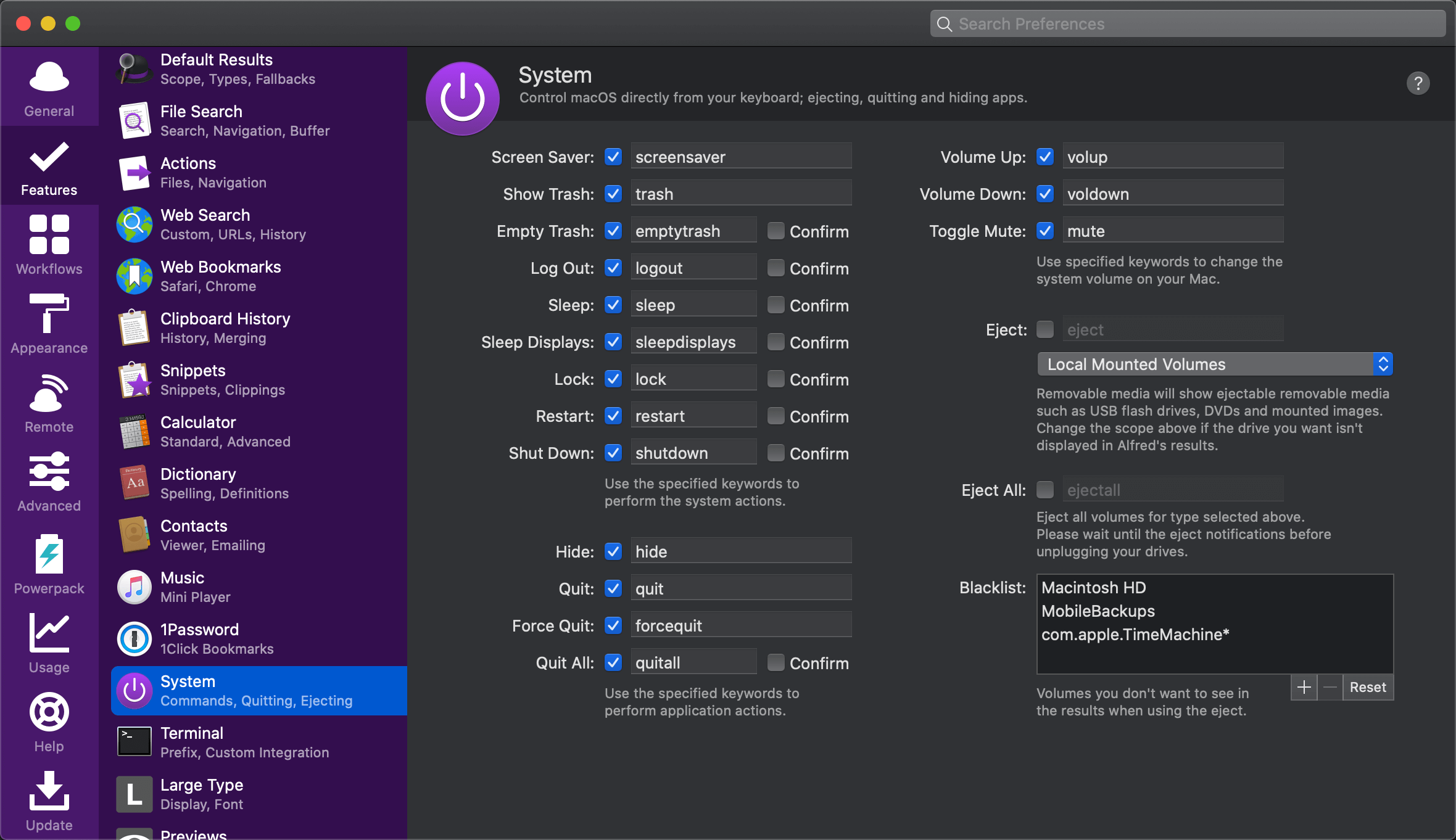Screen dimensions: 1456x840
Task: Select Macintosh HD in blacklist
Action: (1215, 588)
